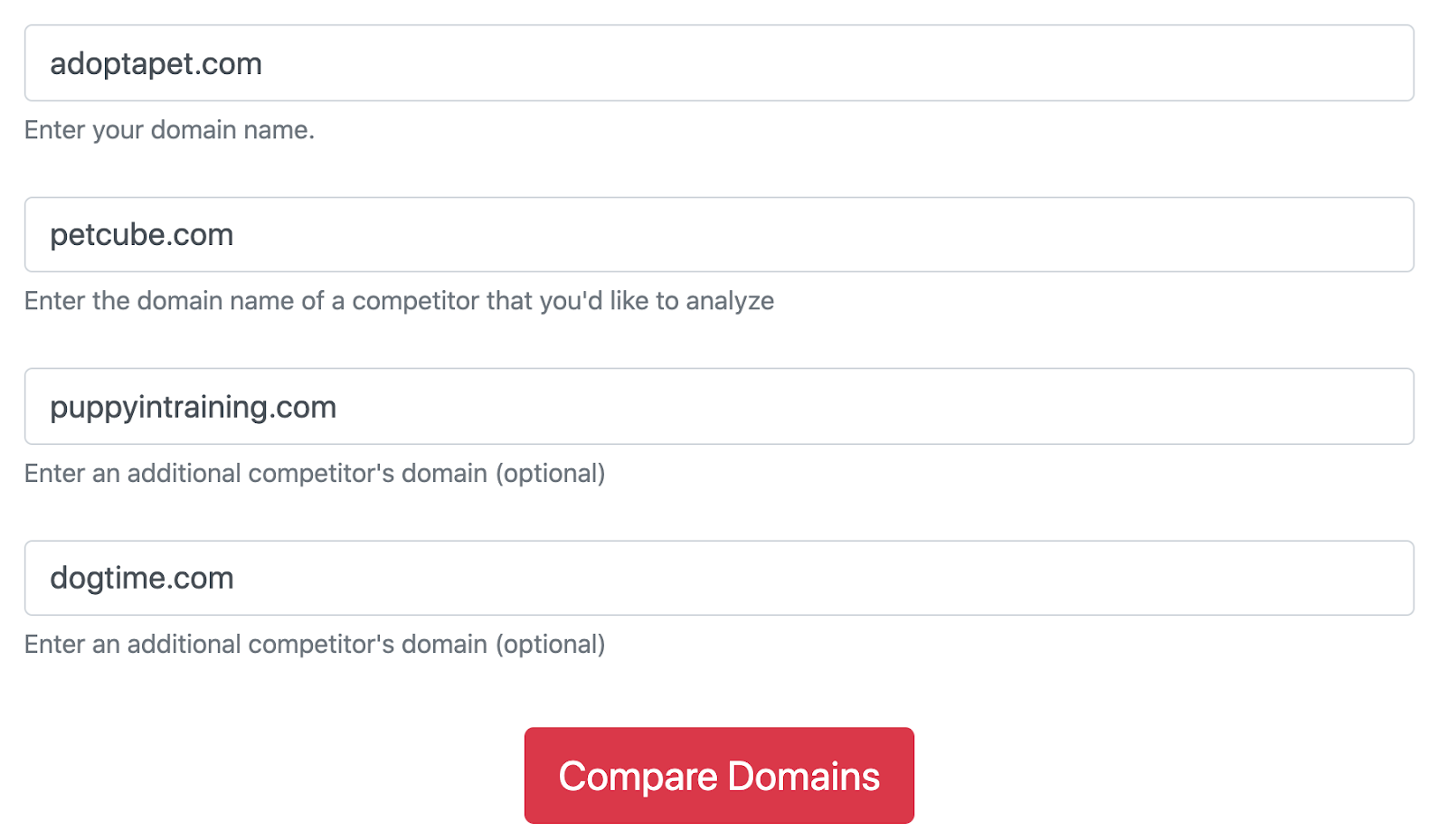1447x840 pixels.
Task: Click the helper text below puppyintraining.com
Action: (x=315, y=474)
